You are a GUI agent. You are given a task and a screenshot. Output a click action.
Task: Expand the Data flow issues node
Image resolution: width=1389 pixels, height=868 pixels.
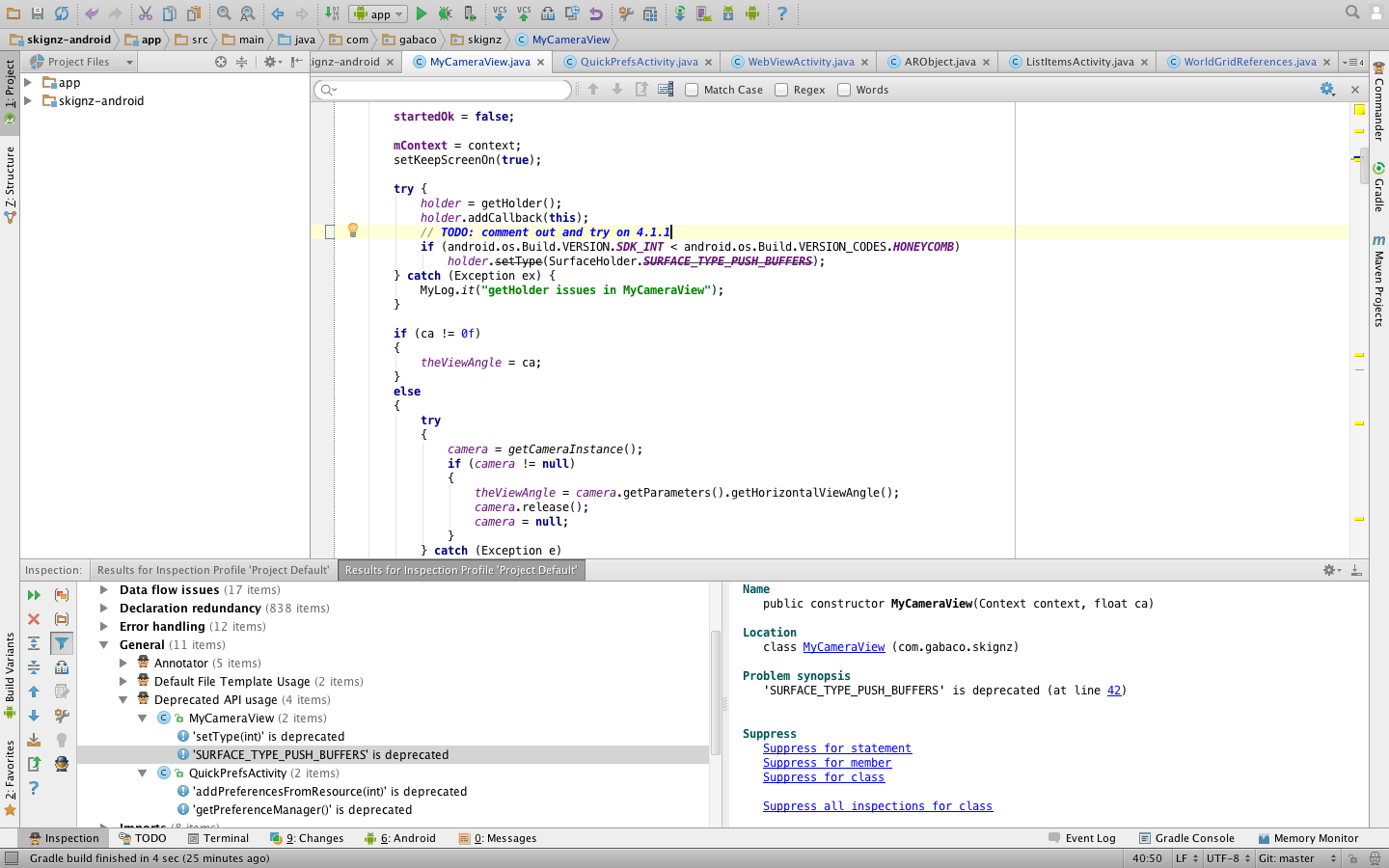click(x=103, y=589)
